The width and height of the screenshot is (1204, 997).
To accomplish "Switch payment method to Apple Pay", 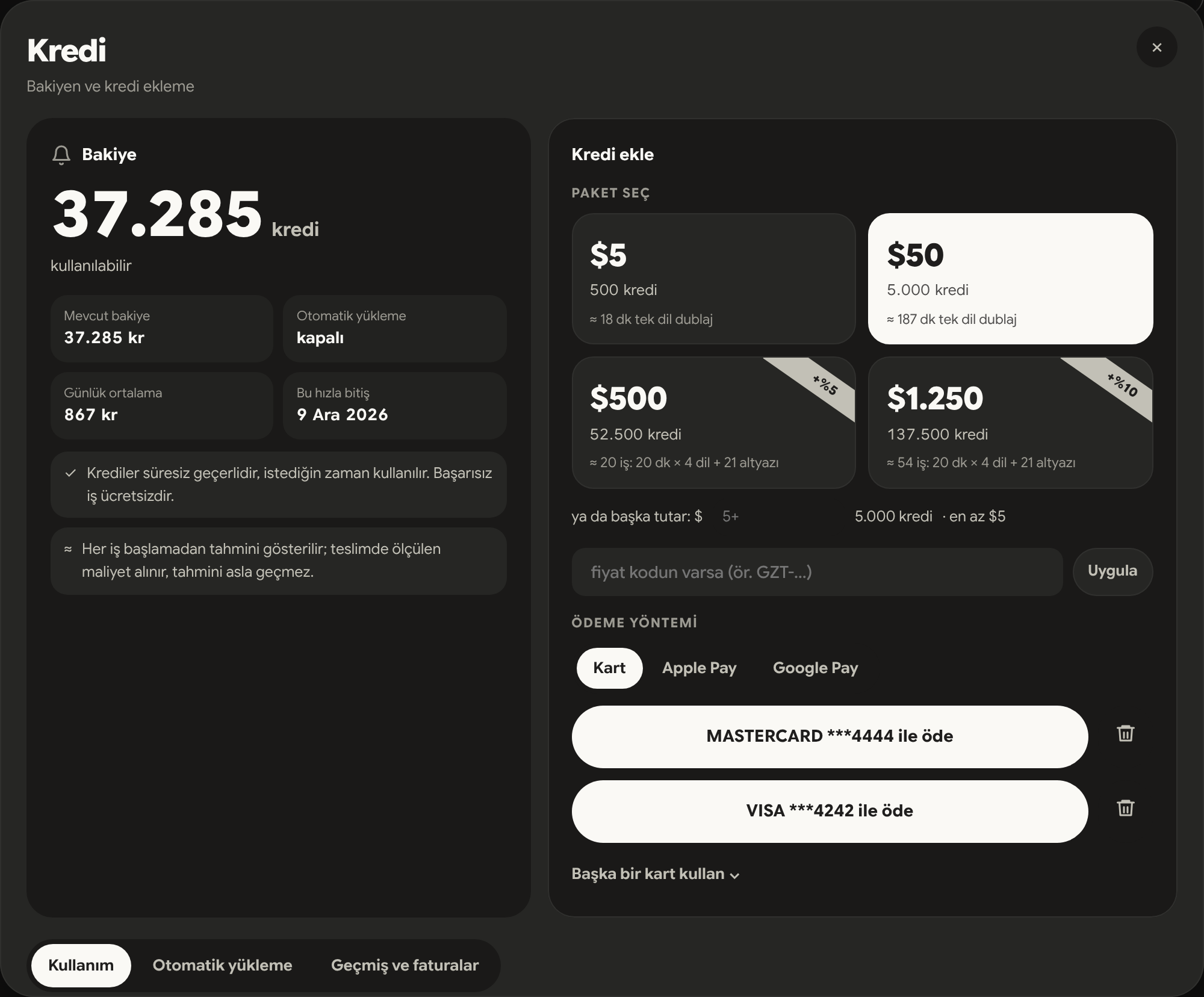I will pyautogui.click(x=699, y=668).
